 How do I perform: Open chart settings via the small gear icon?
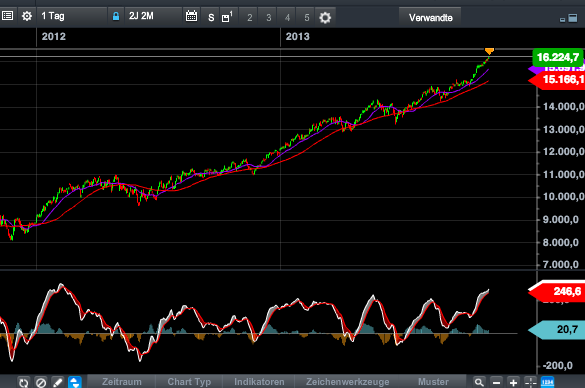point(27,16)
